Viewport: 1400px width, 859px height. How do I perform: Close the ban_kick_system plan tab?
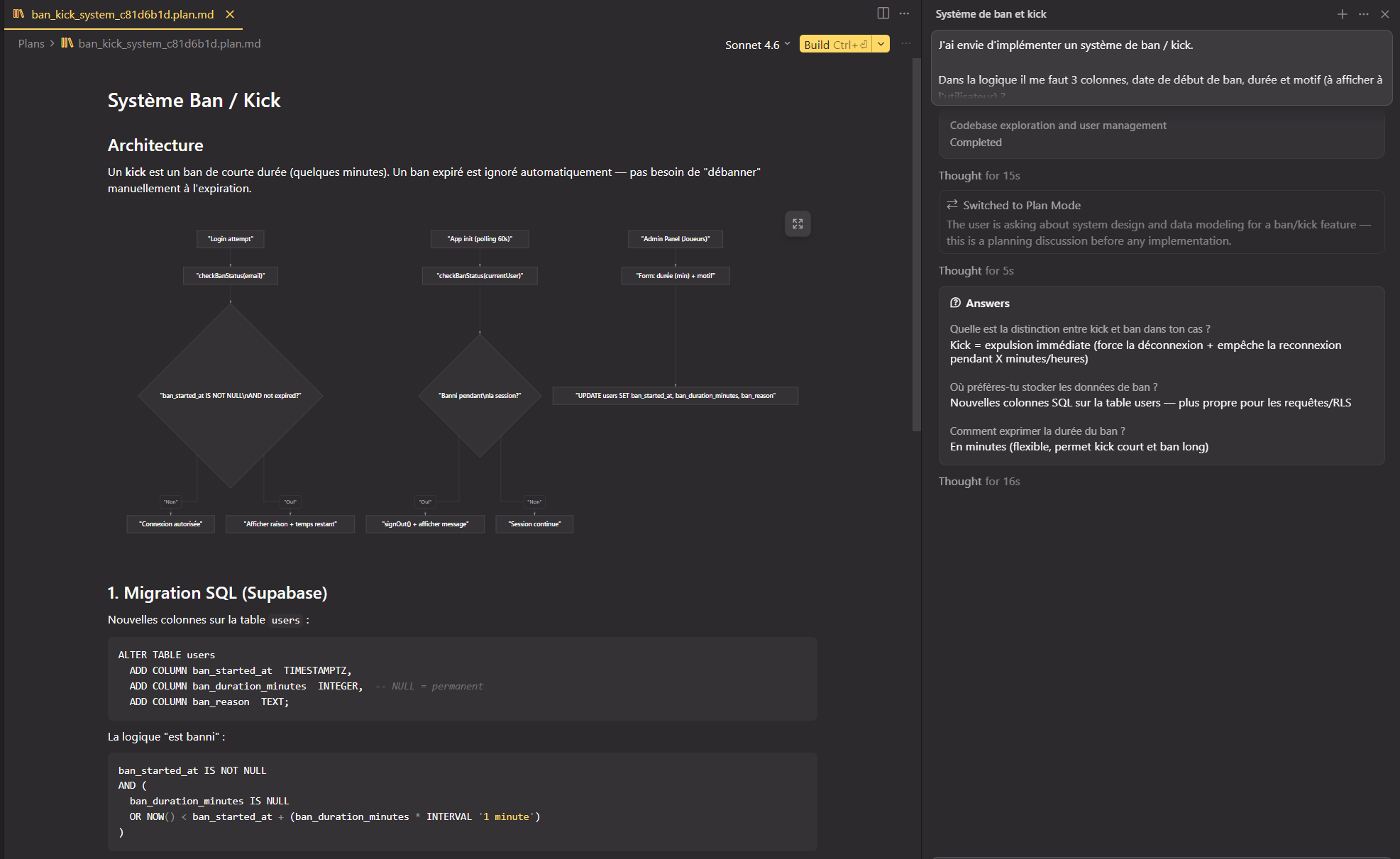pos(230,14)
